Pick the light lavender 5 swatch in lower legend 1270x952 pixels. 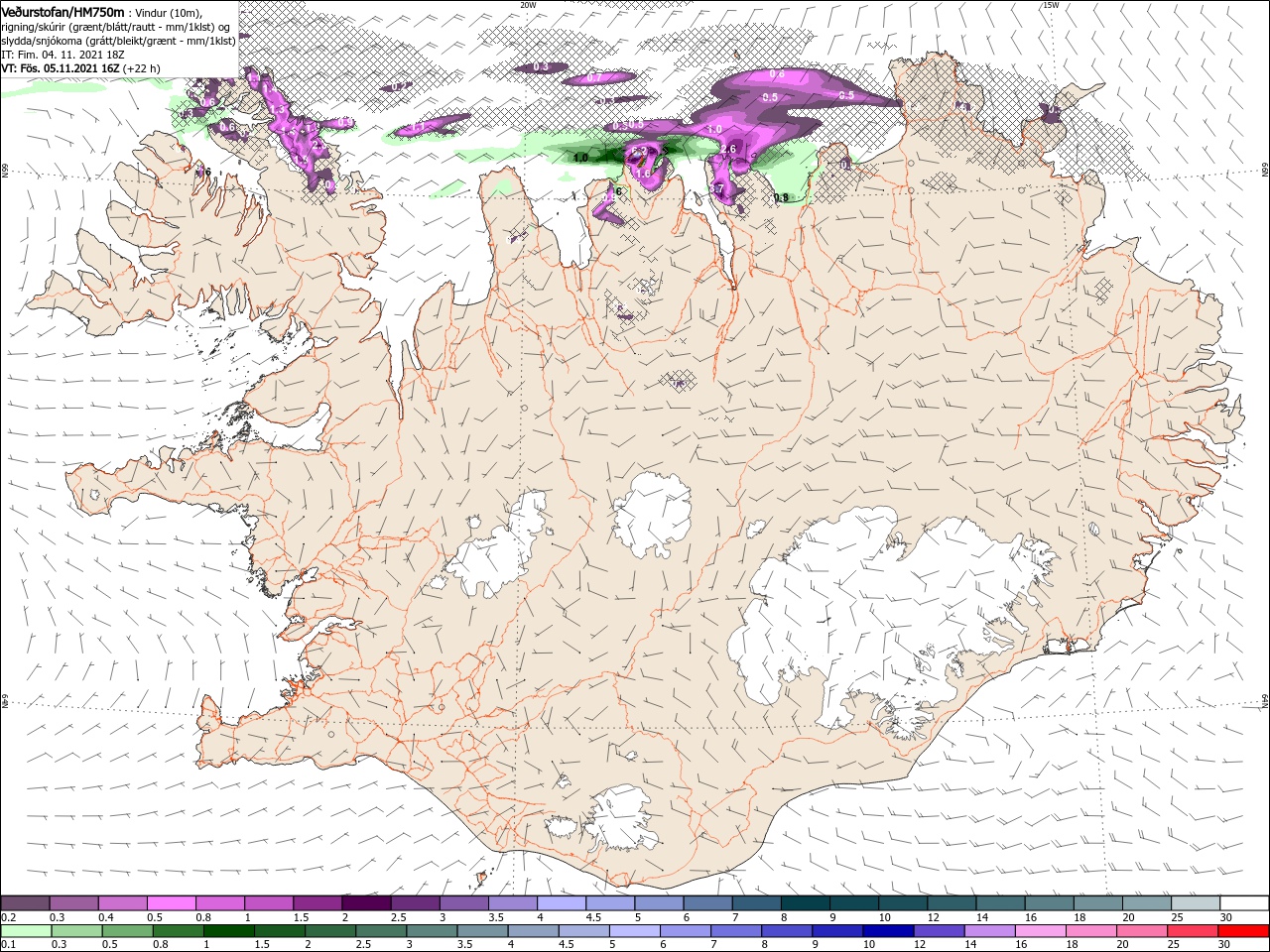click(634, 931)
